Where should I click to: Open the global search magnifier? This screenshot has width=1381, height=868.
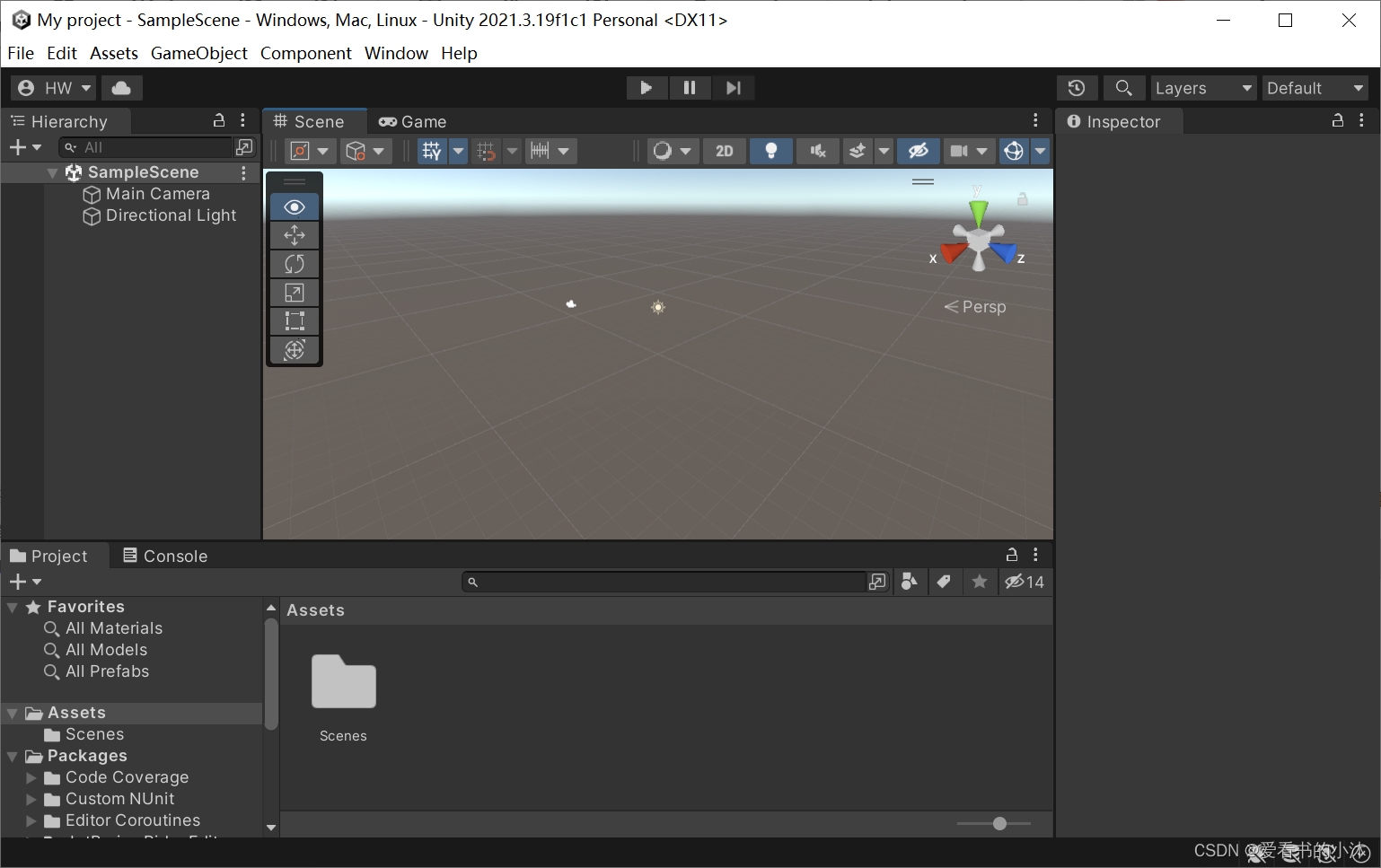point(1123,88)
